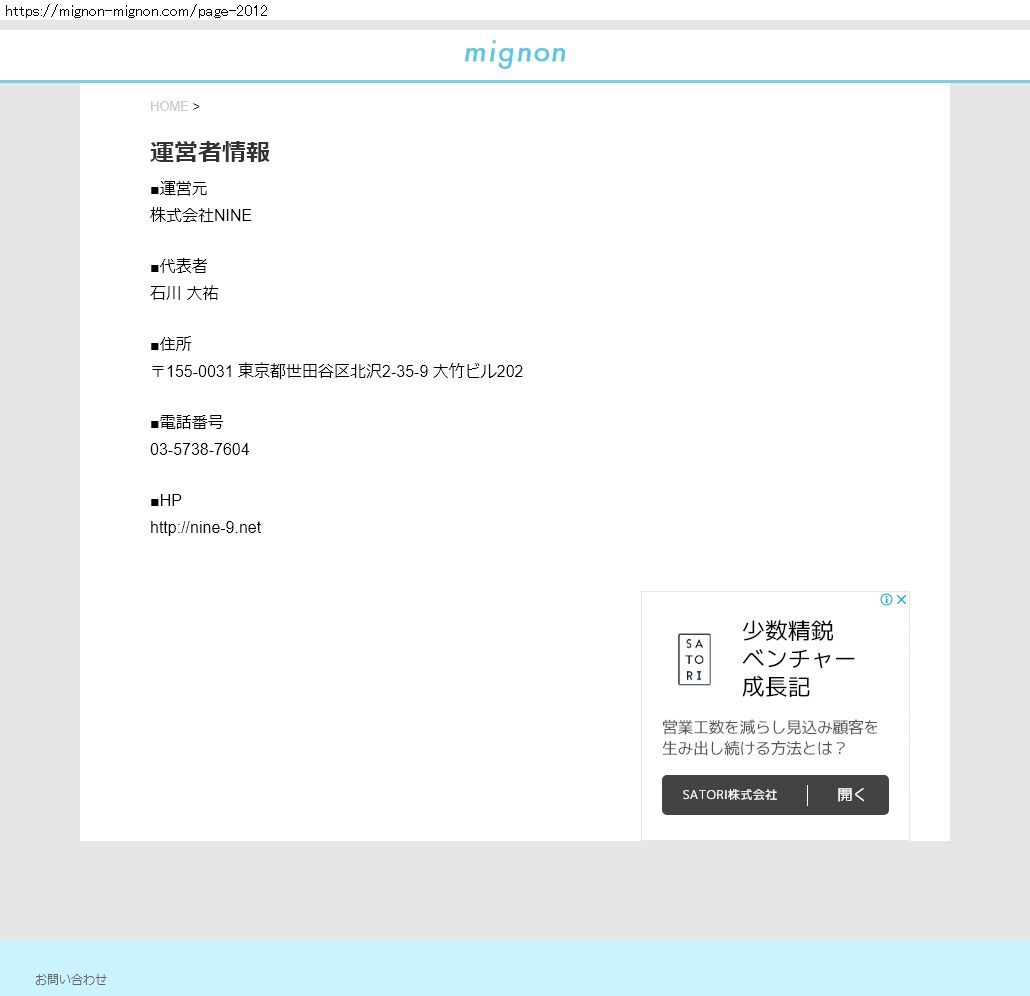Click the ad headline 少数精鋭ベンチャー成長記
1030x996 pixels.
[x=798, y=659]
